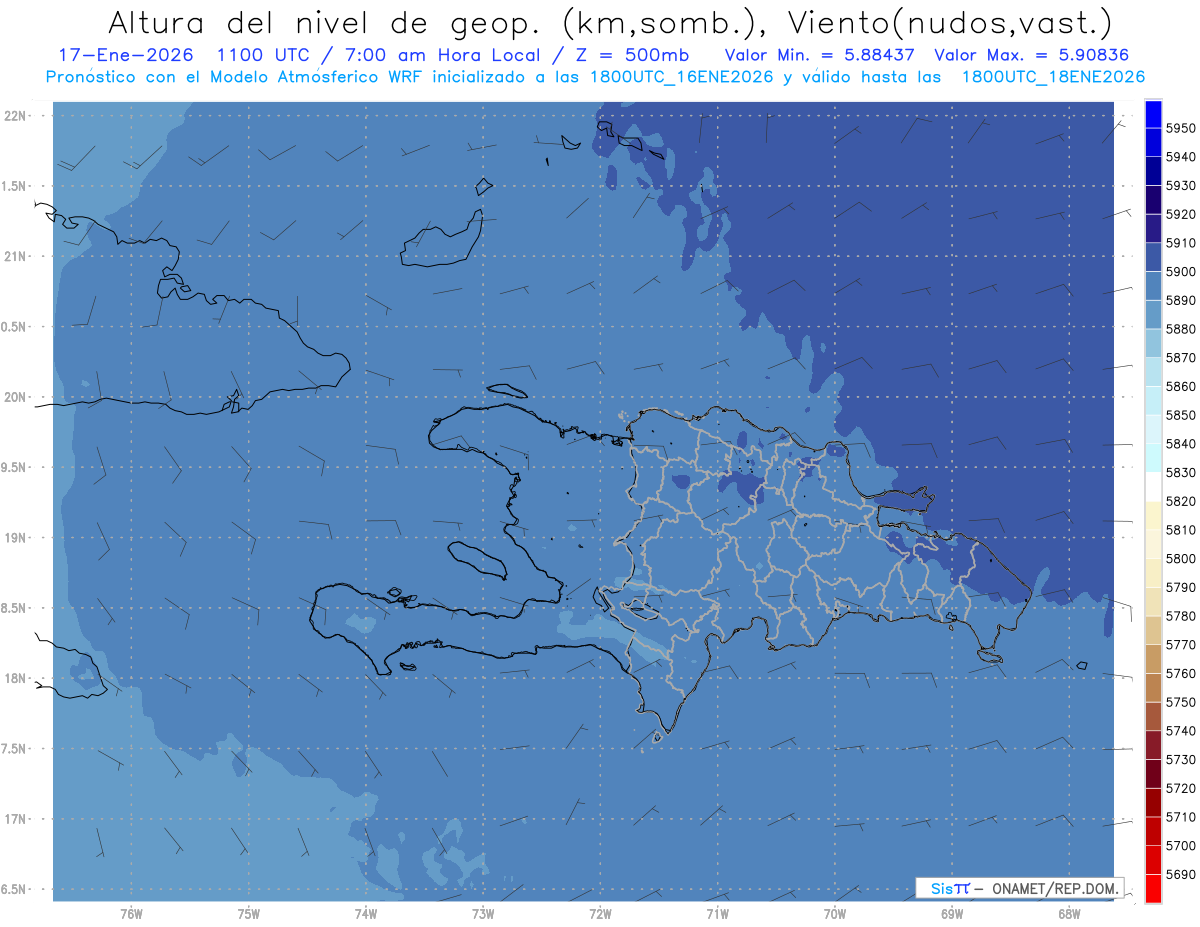Click the 74W longitude label

[366, 914]
